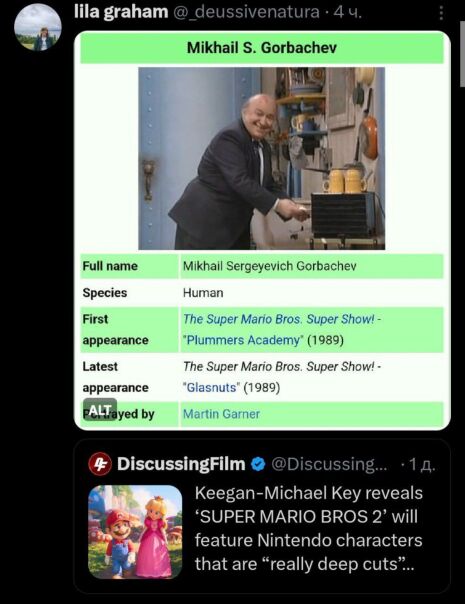The width and height of the screenshot is (465, 604).
Task: Show the image ALT description badge
Action: click(x=100, y=410)
